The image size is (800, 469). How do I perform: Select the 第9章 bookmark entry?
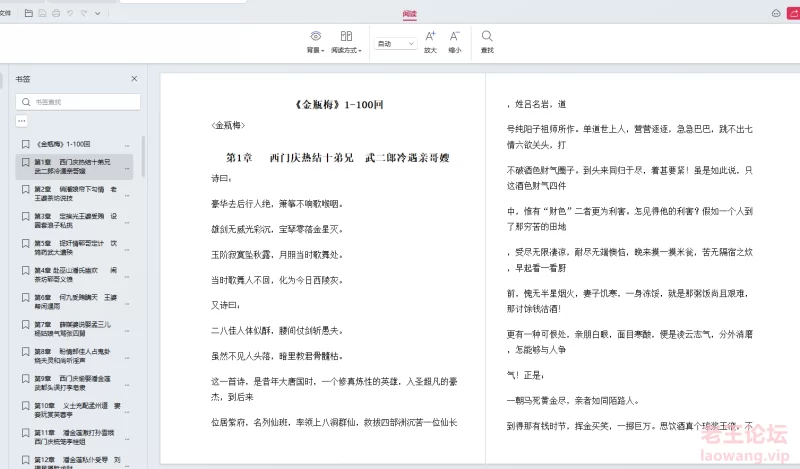pos(74,383)
